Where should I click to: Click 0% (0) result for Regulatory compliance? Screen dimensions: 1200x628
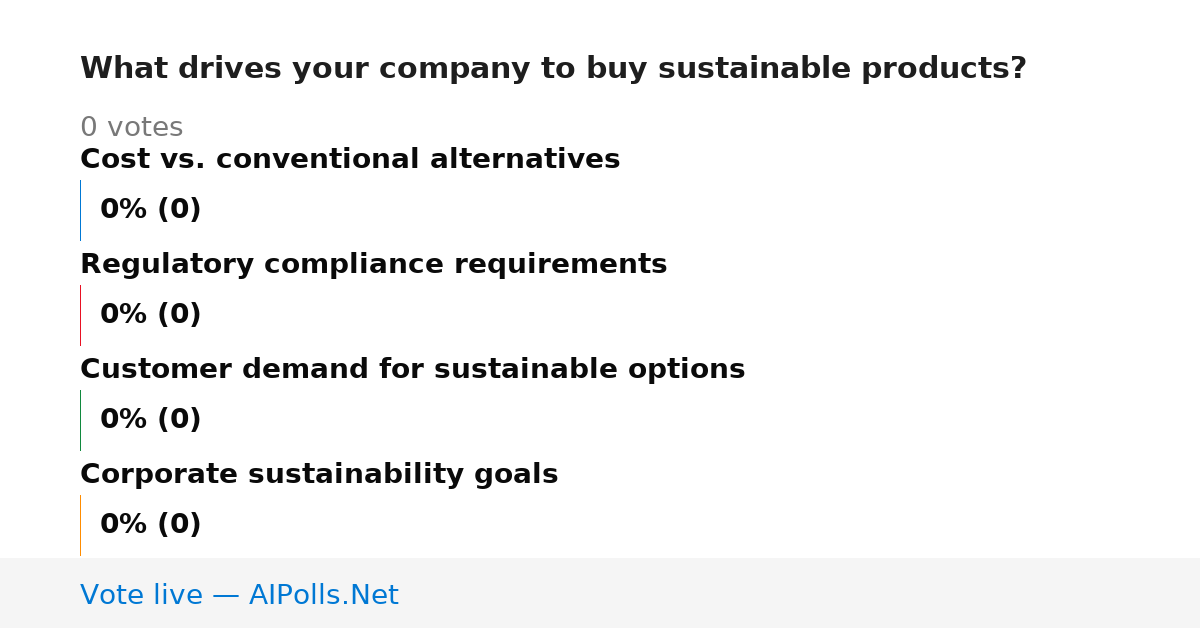tap(150, 315)
